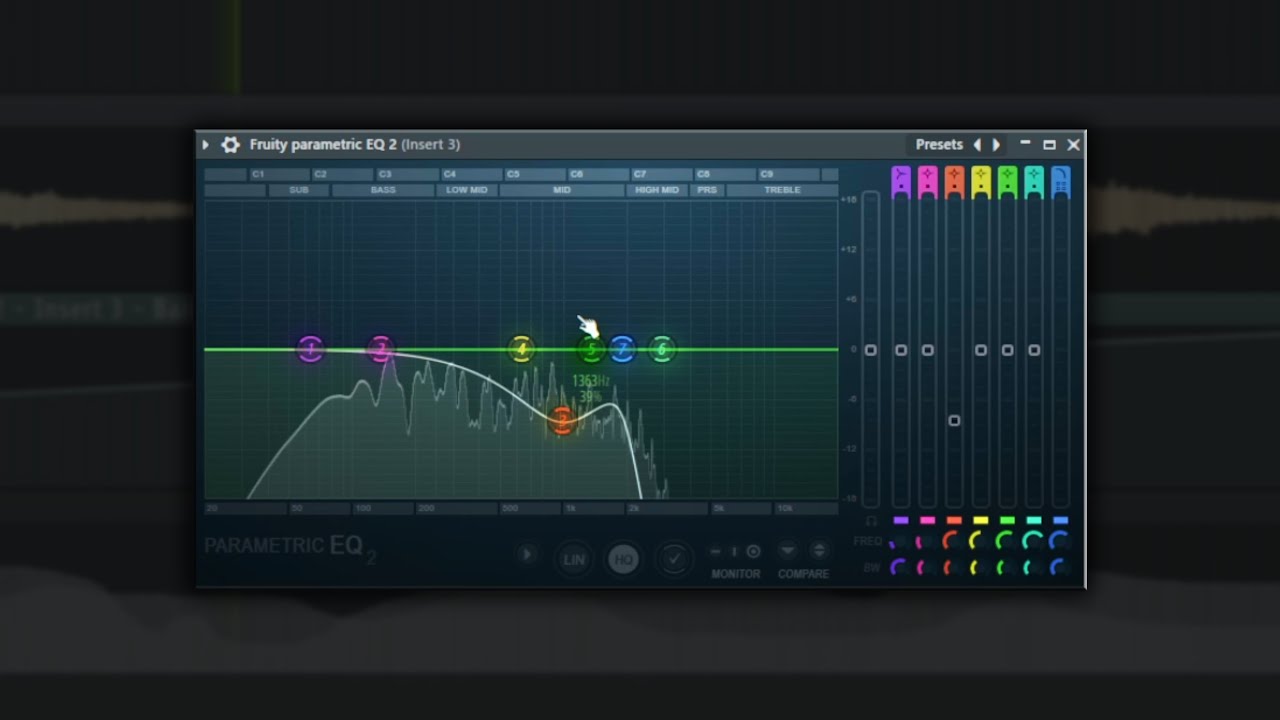This screenshot has height=720, width=1280.
Task: Click the band 1 purple level slider handle
Action: coord(901,350)
